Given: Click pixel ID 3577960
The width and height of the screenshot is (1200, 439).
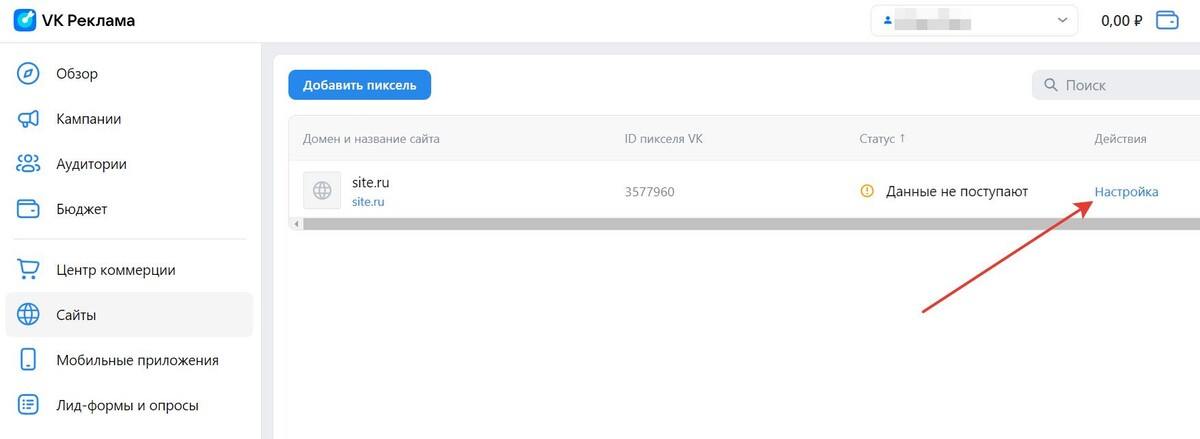Looking at the screenshot, I should pos(649,191).
